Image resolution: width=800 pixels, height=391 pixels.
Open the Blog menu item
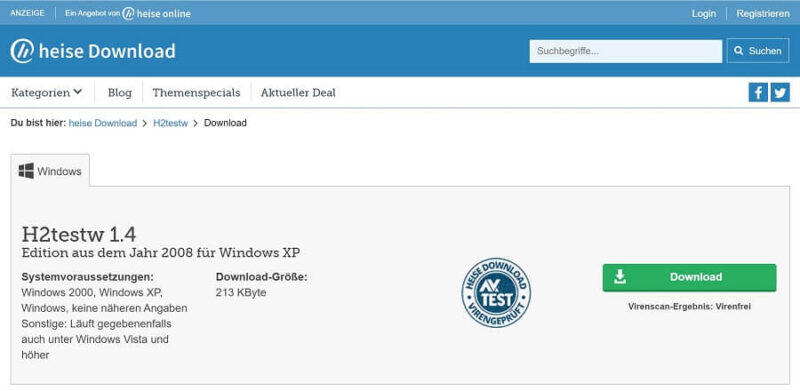(120, 93)
